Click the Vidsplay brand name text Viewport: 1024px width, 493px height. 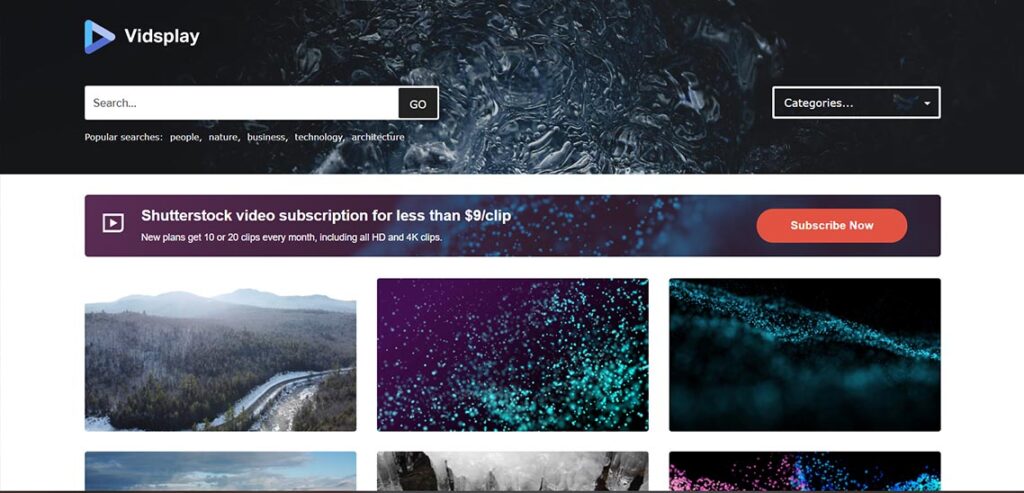[162, 37]
